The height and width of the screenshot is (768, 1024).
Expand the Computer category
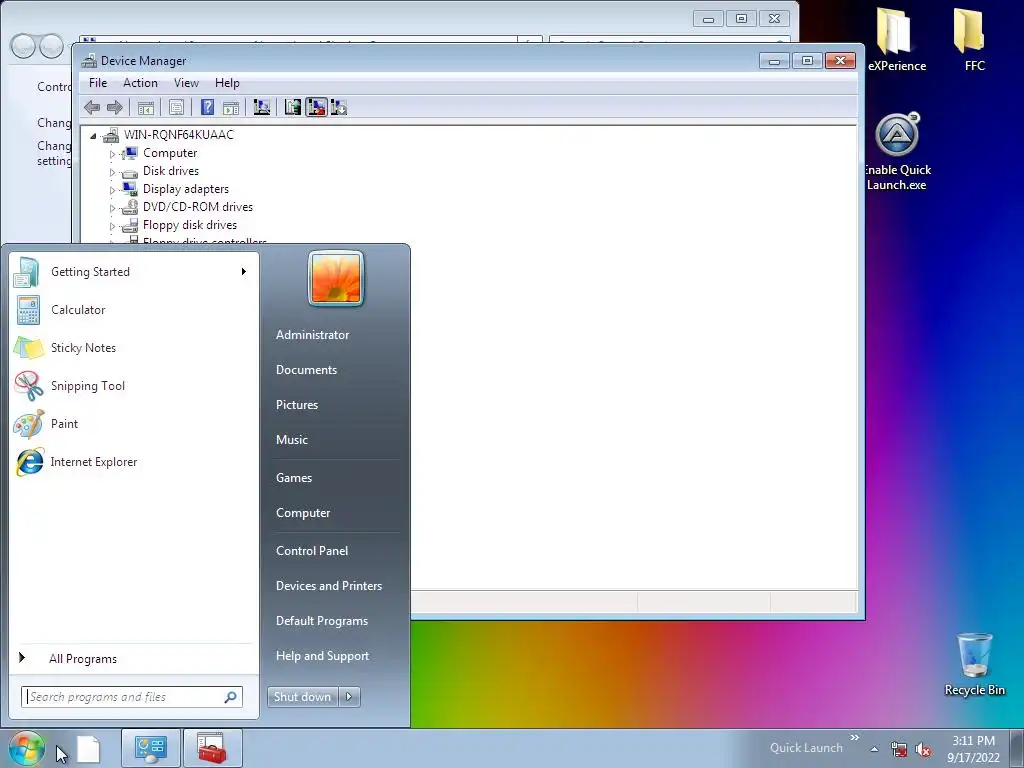[112, 154]
